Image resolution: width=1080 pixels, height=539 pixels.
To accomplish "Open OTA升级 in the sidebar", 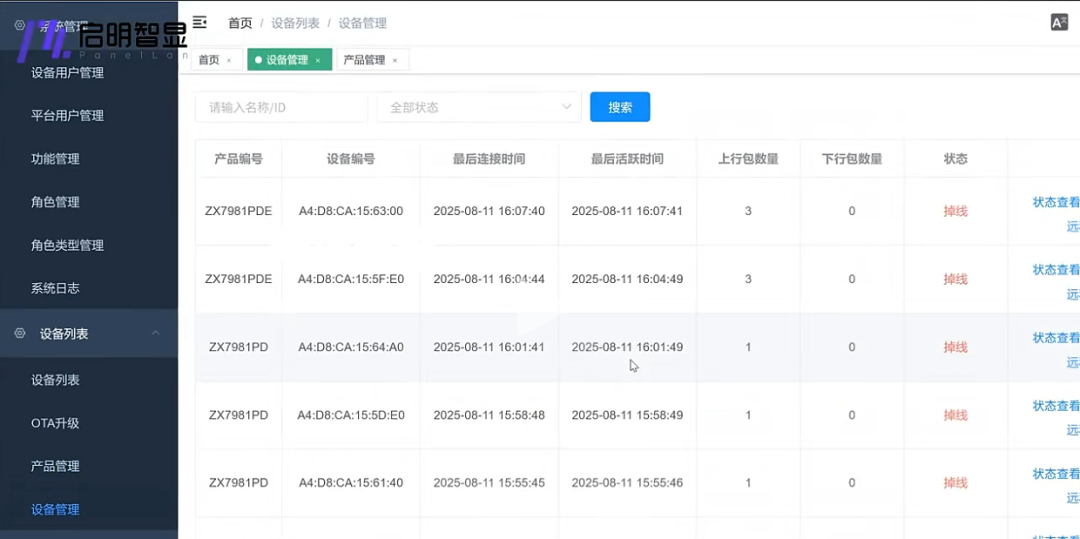I will (x=55, y=423).
